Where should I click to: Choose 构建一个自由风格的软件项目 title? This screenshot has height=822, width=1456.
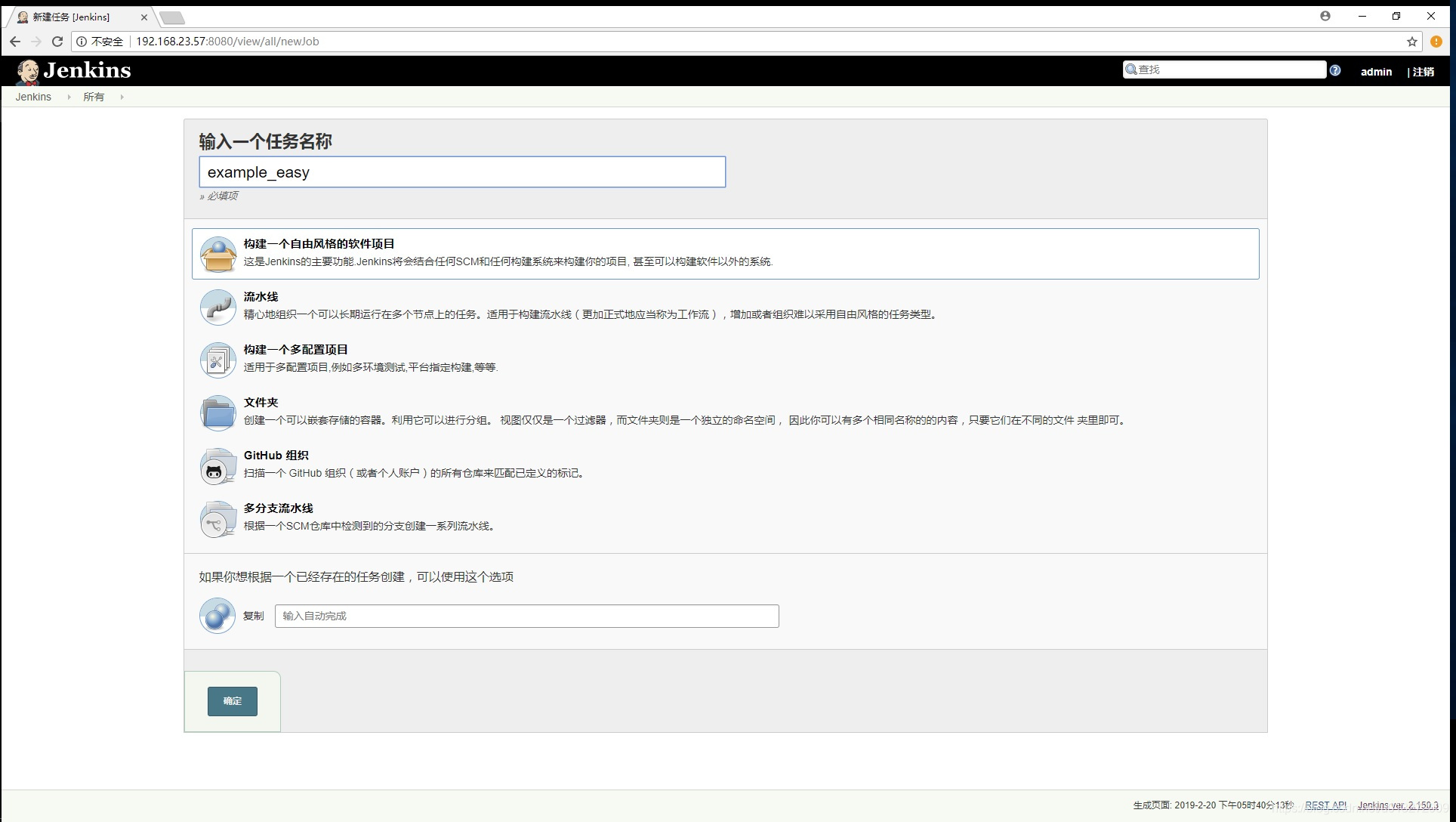click(x=319, y=244)
